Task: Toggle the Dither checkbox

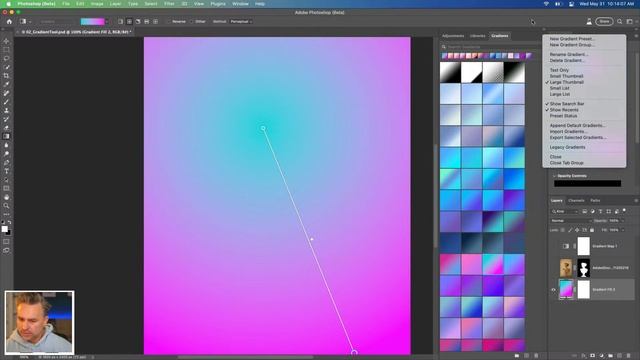Action: tap(191, 22)
